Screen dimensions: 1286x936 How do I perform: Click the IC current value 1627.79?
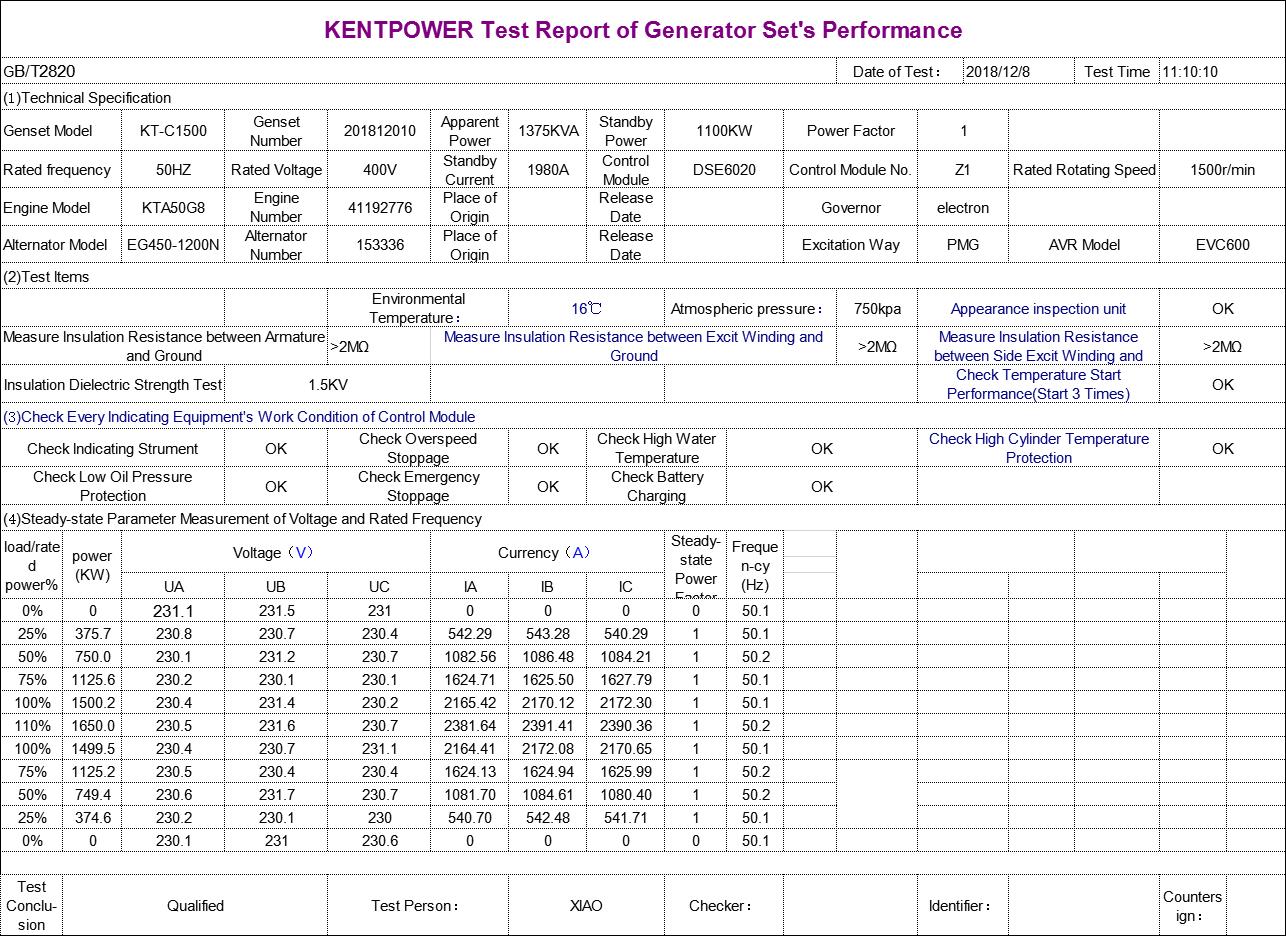tap(625, 680)
